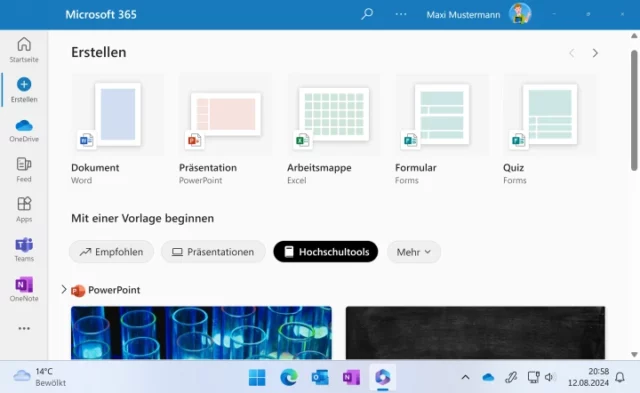Open the notifications bell
Image resolution: width=640 pixels, height=393 pixels.
[620, 377]
